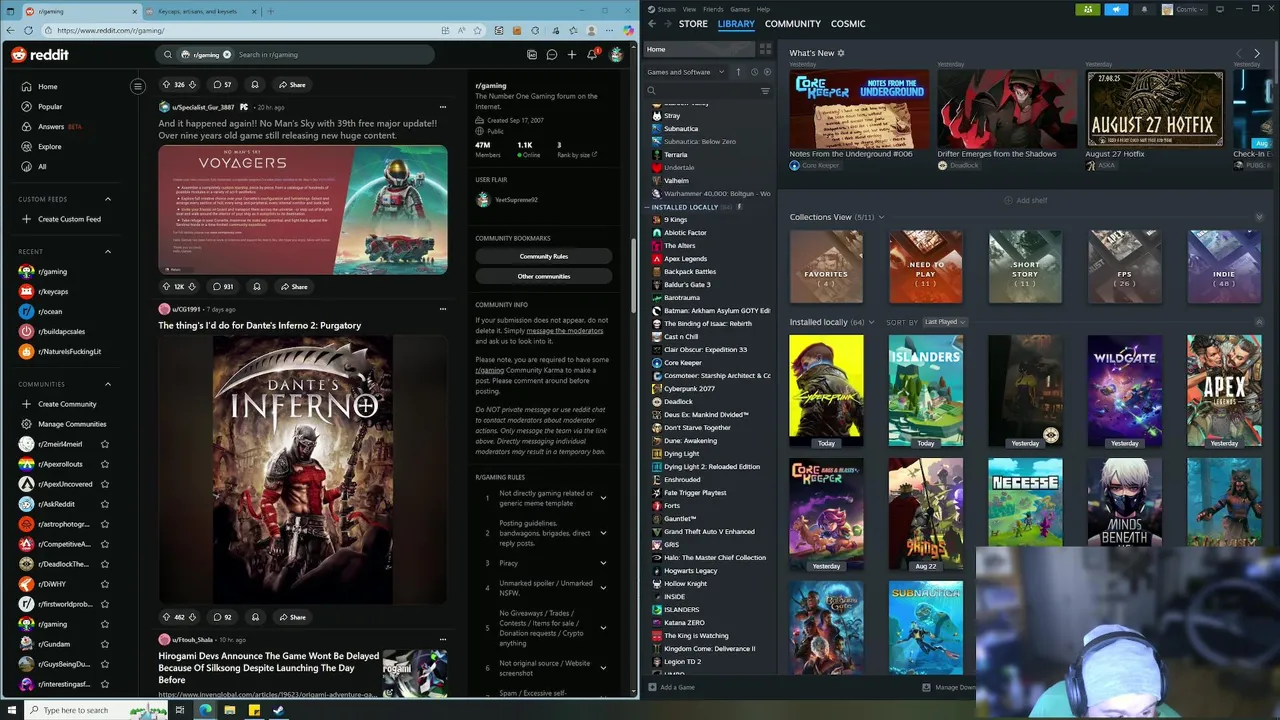This screenshot has width=1280, height=720.
Task: Collapse the Installed Locally list in Steam
Action: click(648, 207)
